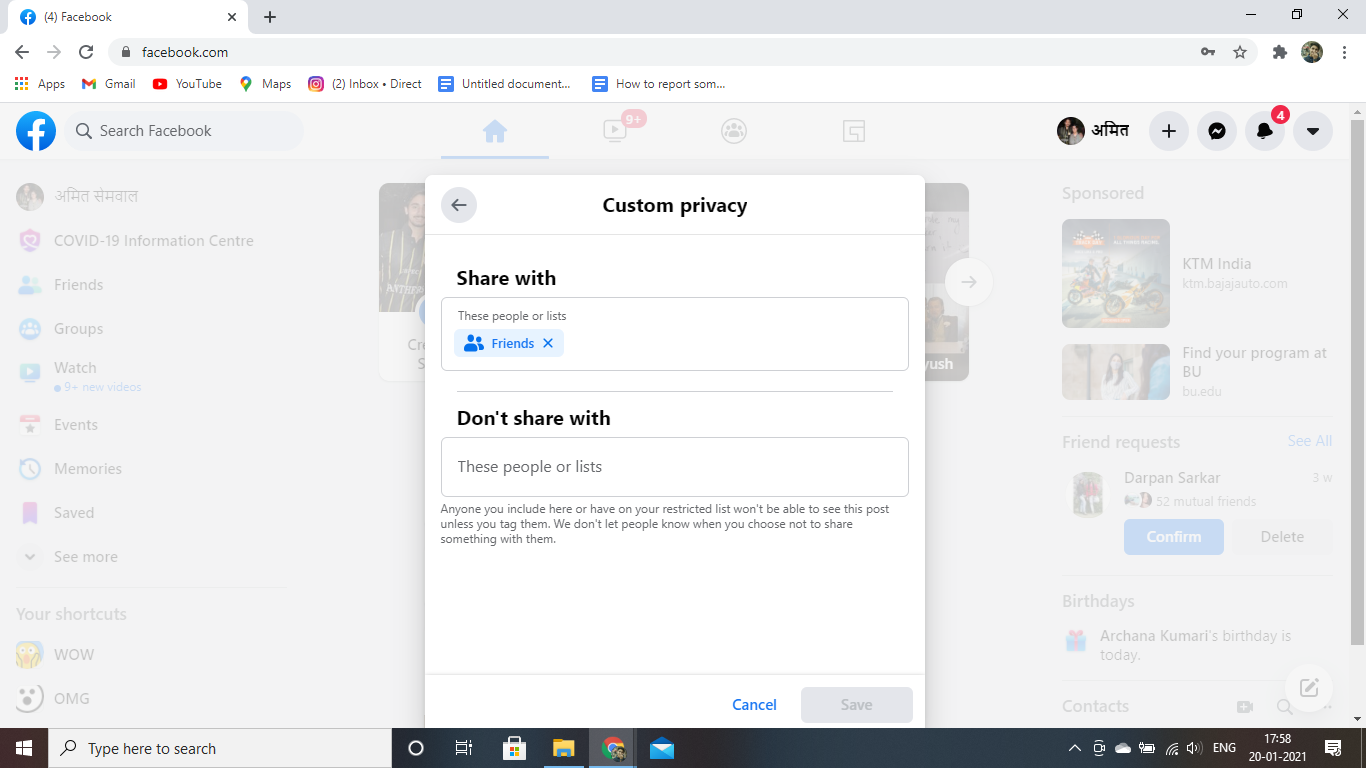The width and height of the screenshot is (1366, 768).
Task: Click the Don't share with input field
Action: coord(675,467)
